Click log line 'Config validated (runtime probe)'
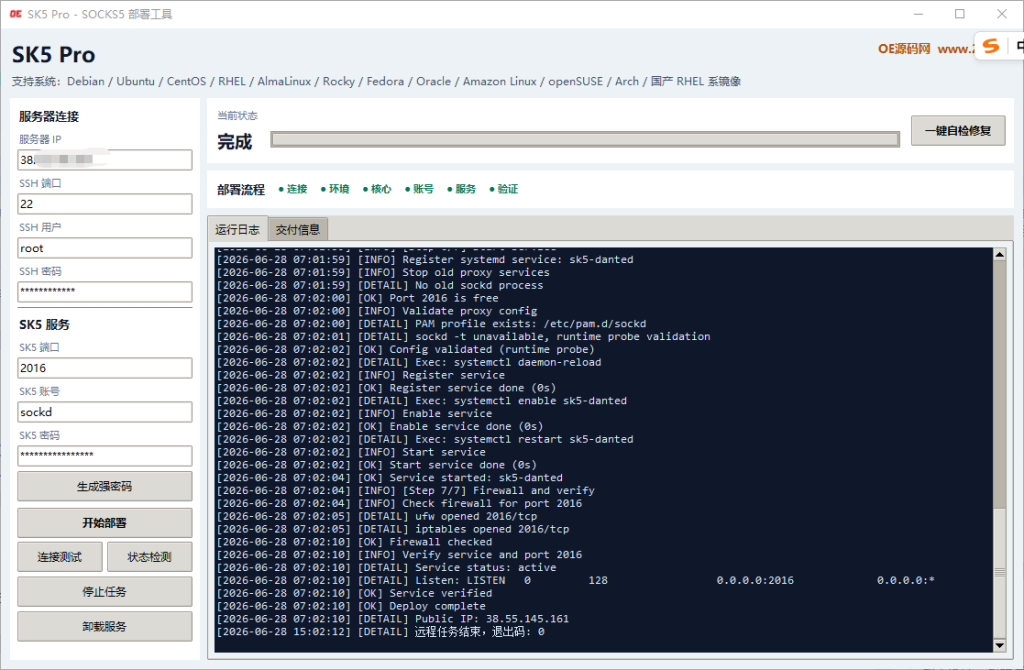1024x670 pixels. tap(492, 350)
